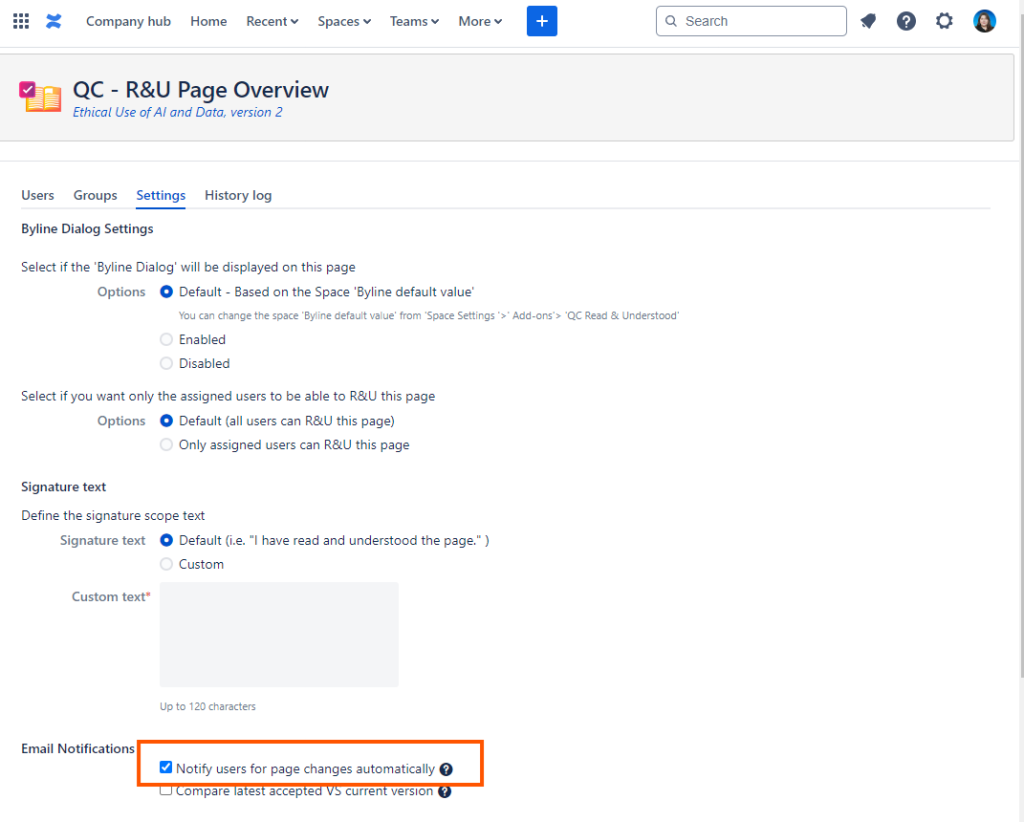
Task: Switch to the History log tab
Action: coord(238,195)
